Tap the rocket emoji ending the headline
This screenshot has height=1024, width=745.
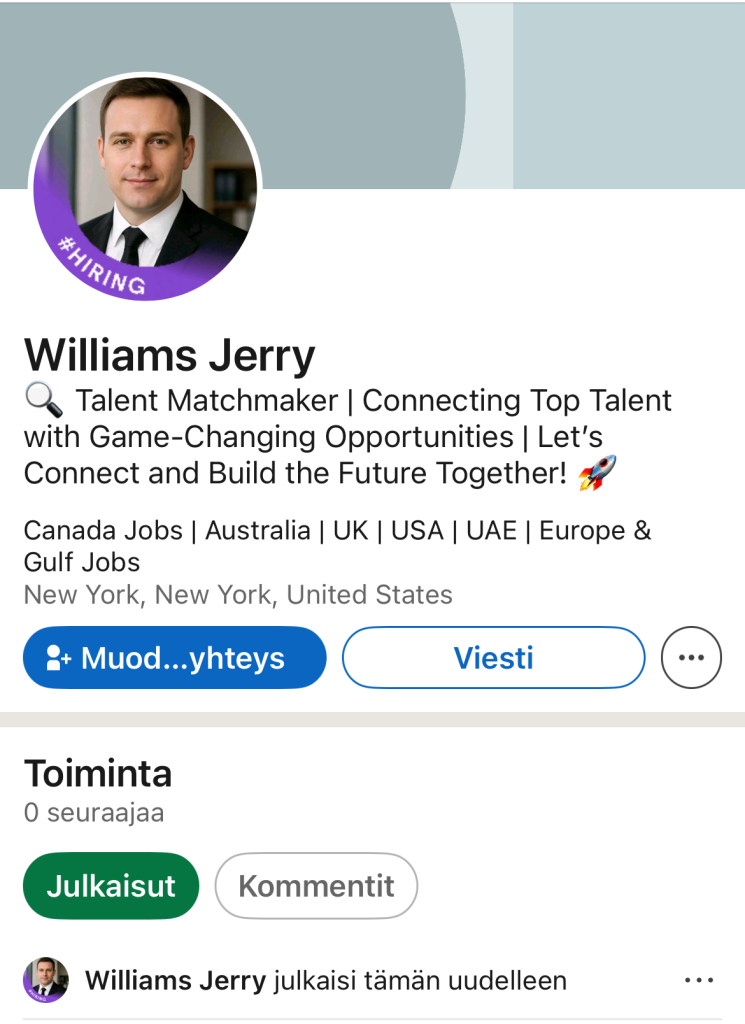tap(598, 473)
